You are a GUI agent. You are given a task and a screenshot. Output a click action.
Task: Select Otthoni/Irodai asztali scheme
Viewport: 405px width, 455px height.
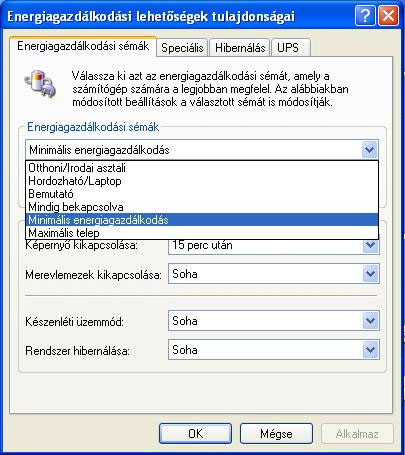coord(202,168)
